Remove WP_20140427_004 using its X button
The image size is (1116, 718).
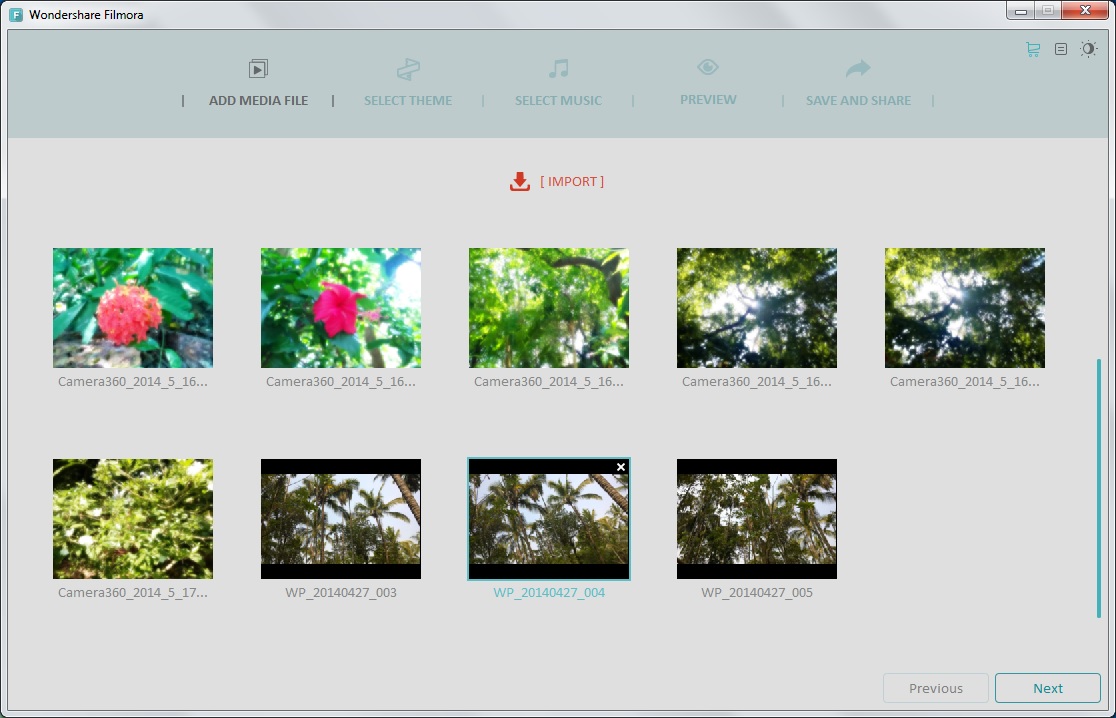(x=621, y=466)
